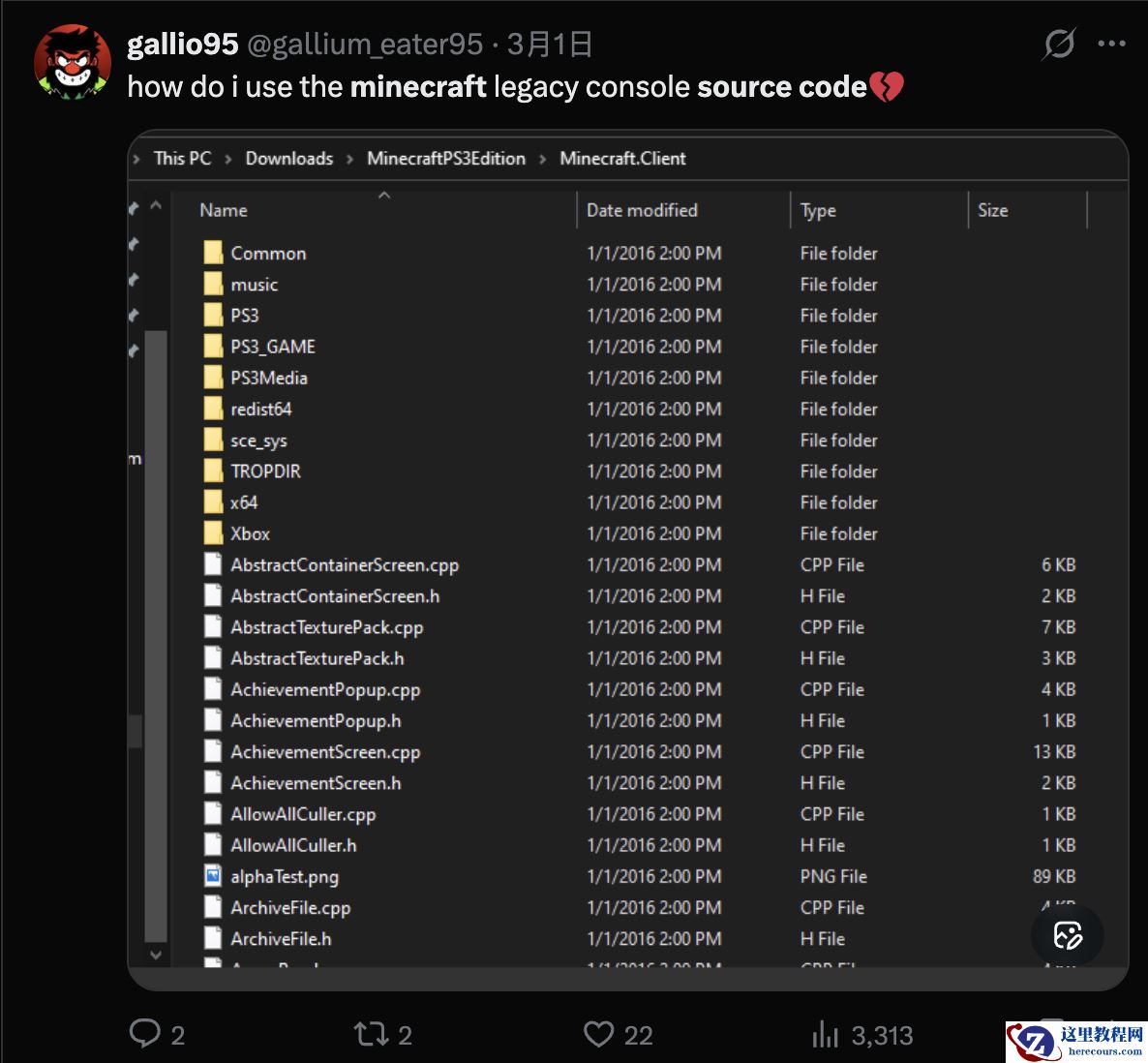Select the Xbox folder icon

tap(213, 533)
